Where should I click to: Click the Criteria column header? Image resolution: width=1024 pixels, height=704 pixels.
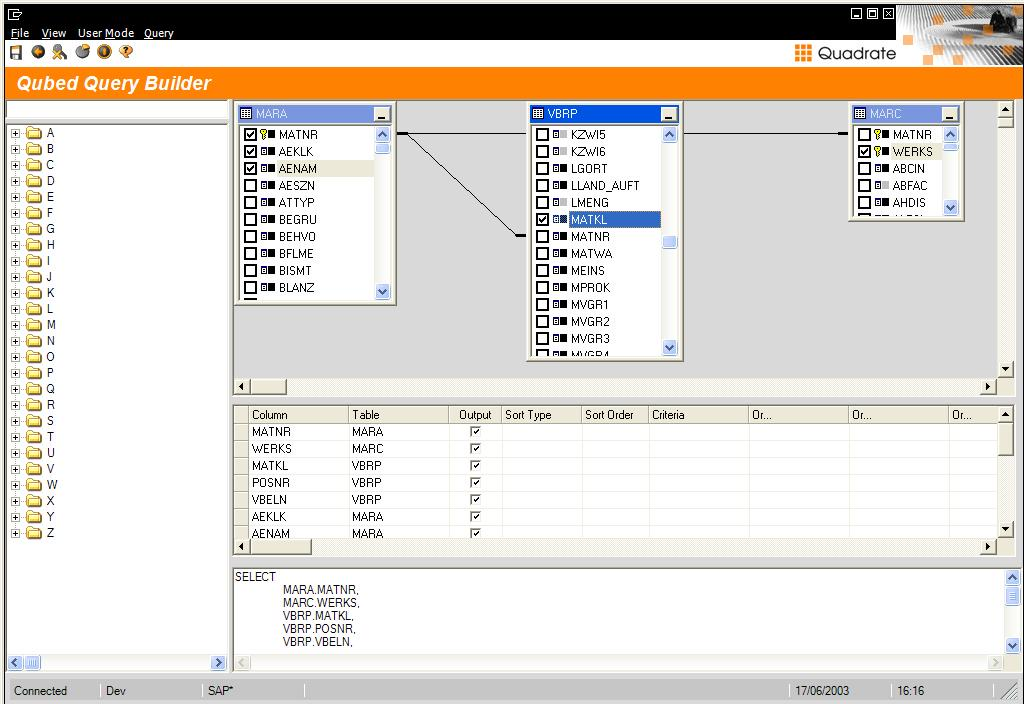pyautogui.click(x=696, y=415)
